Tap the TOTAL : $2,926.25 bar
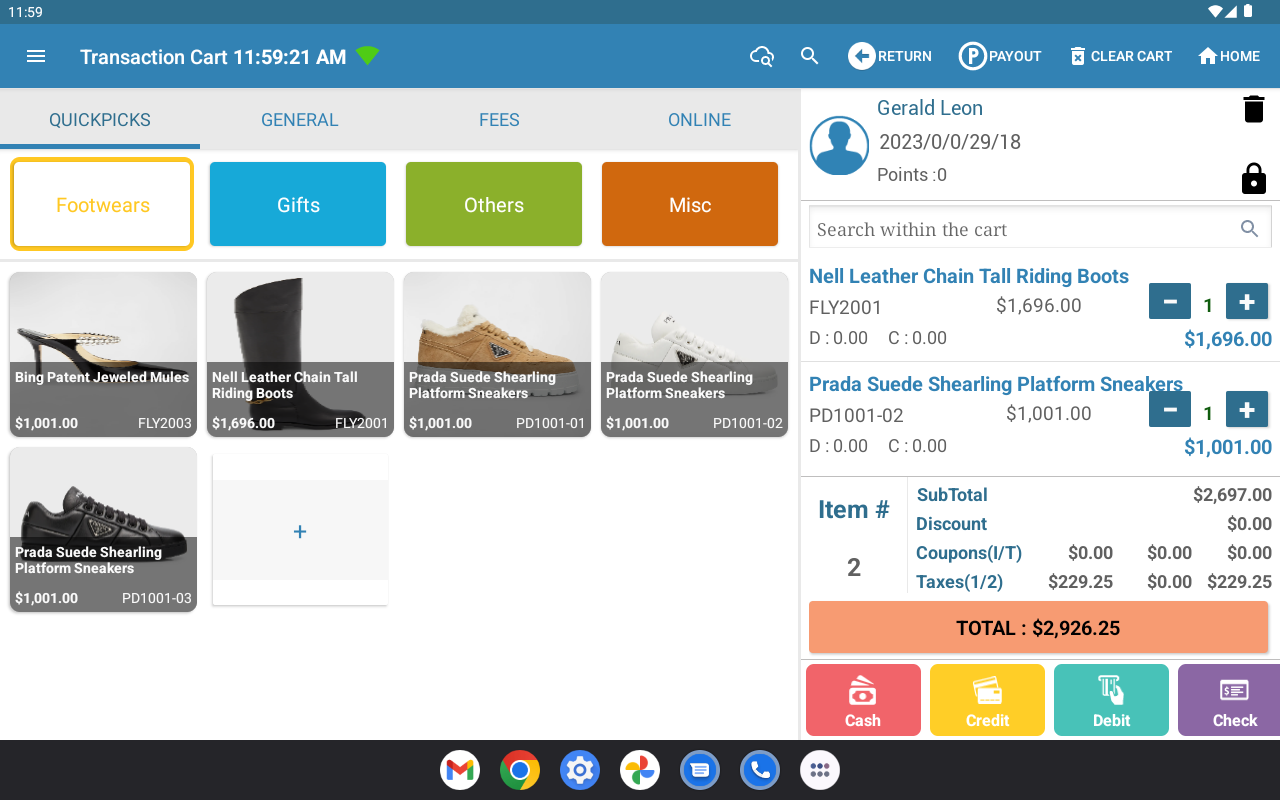 (x=1038, y=628)
